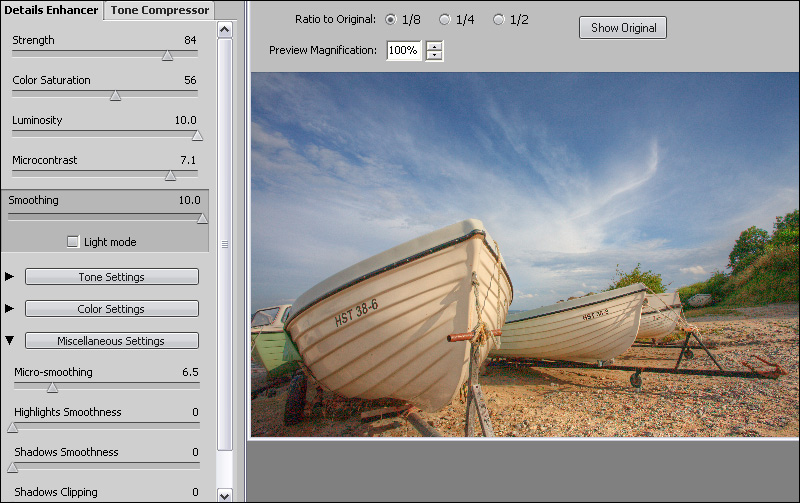Open the Color Settings section button
Screen dimensions: 800x503
coord(111,309)
